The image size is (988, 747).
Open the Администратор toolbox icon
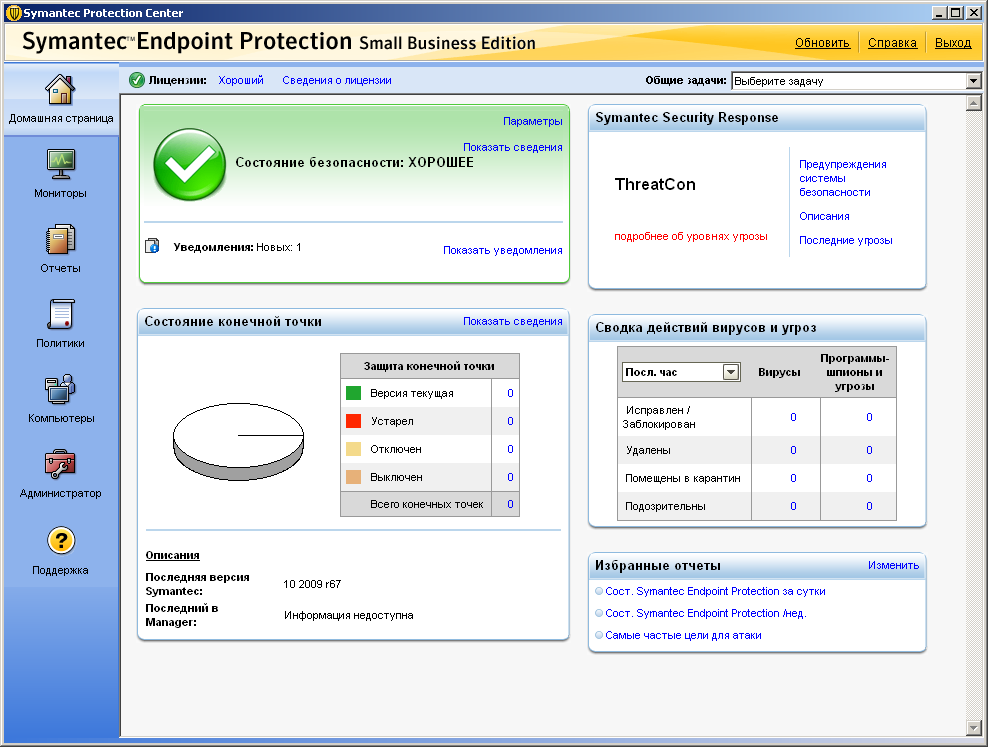(x=60, y=464)
